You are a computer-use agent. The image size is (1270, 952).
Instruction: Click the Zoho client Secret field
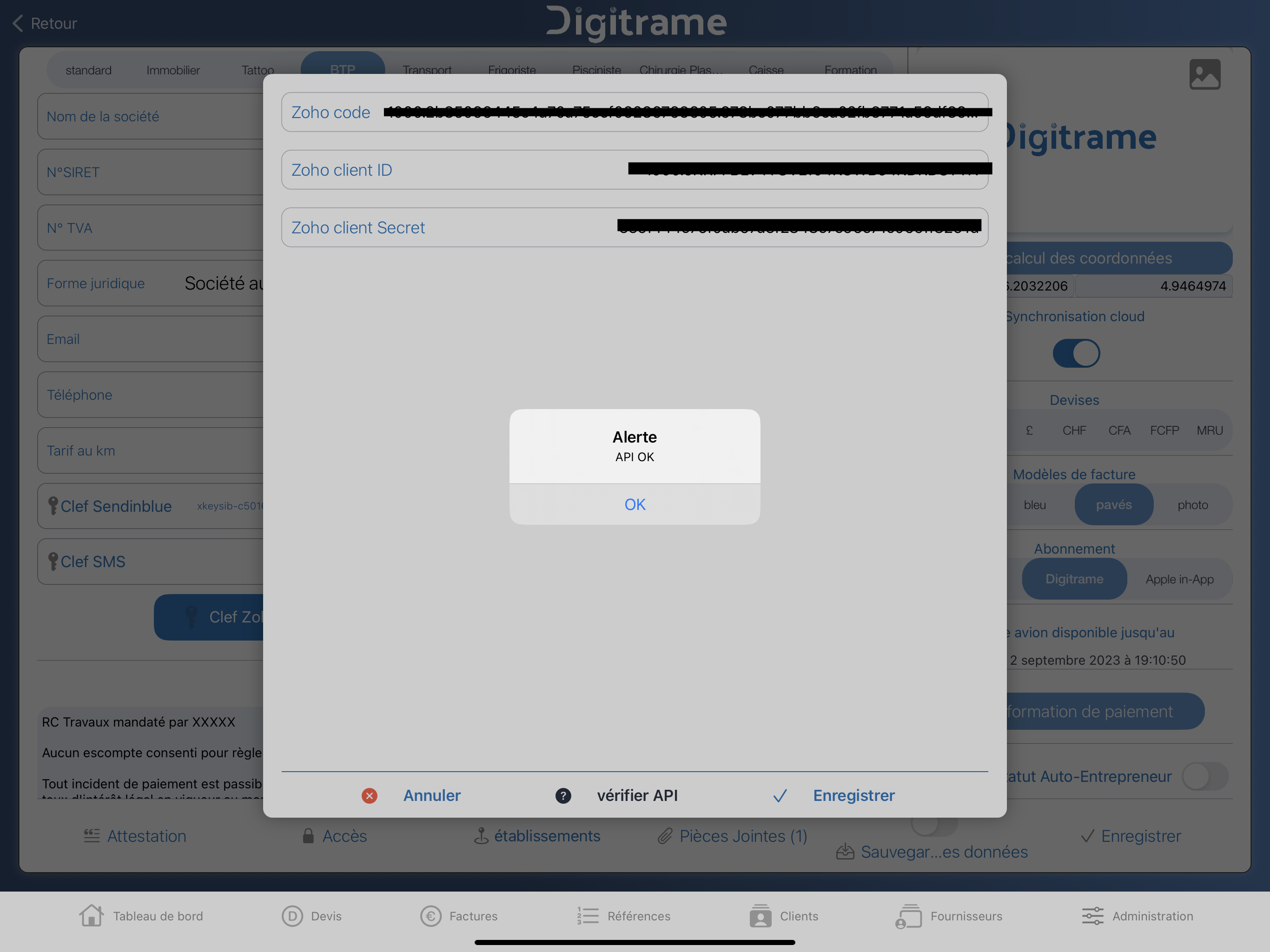635,227
